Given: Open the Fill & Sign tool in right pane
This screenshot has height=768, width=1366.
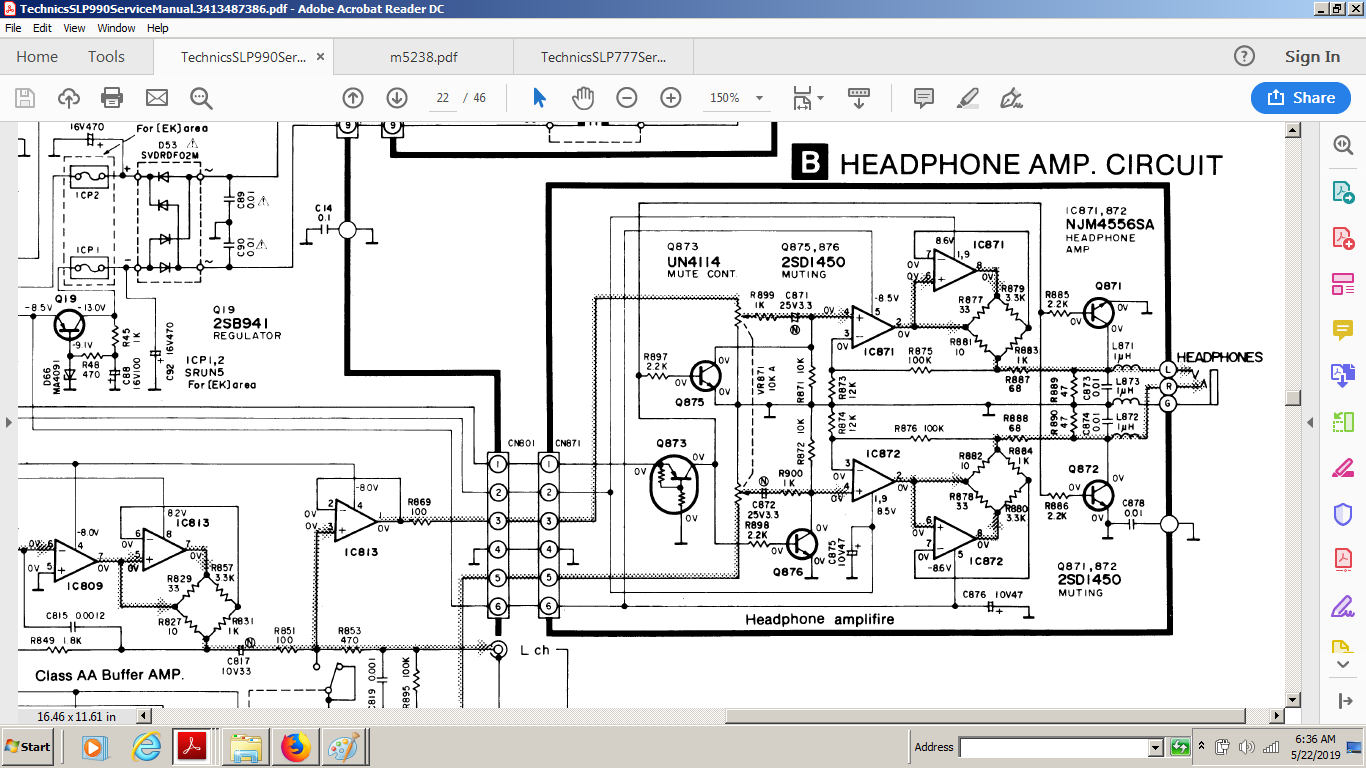Looking at the screenshot, I should [x=1342, y=467].
